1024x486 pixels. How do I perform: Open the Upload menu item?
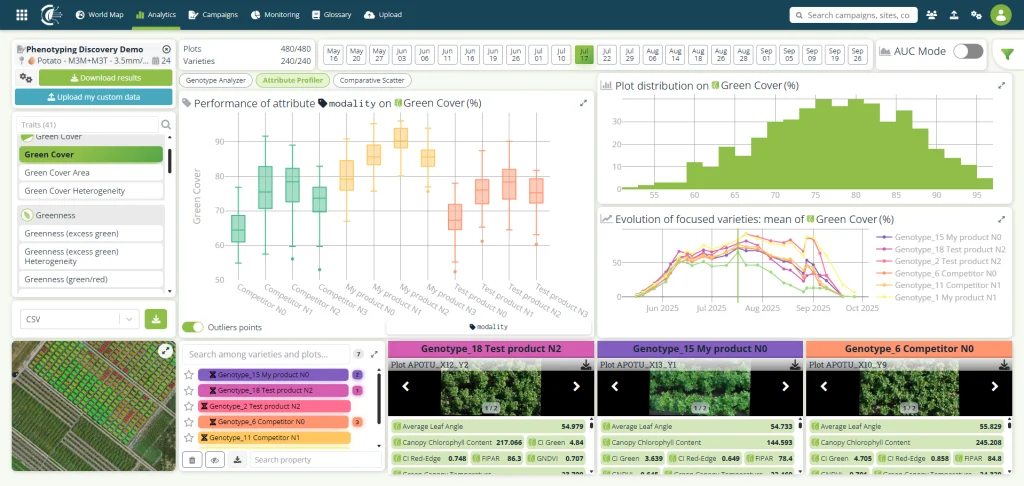pos(383,14)
